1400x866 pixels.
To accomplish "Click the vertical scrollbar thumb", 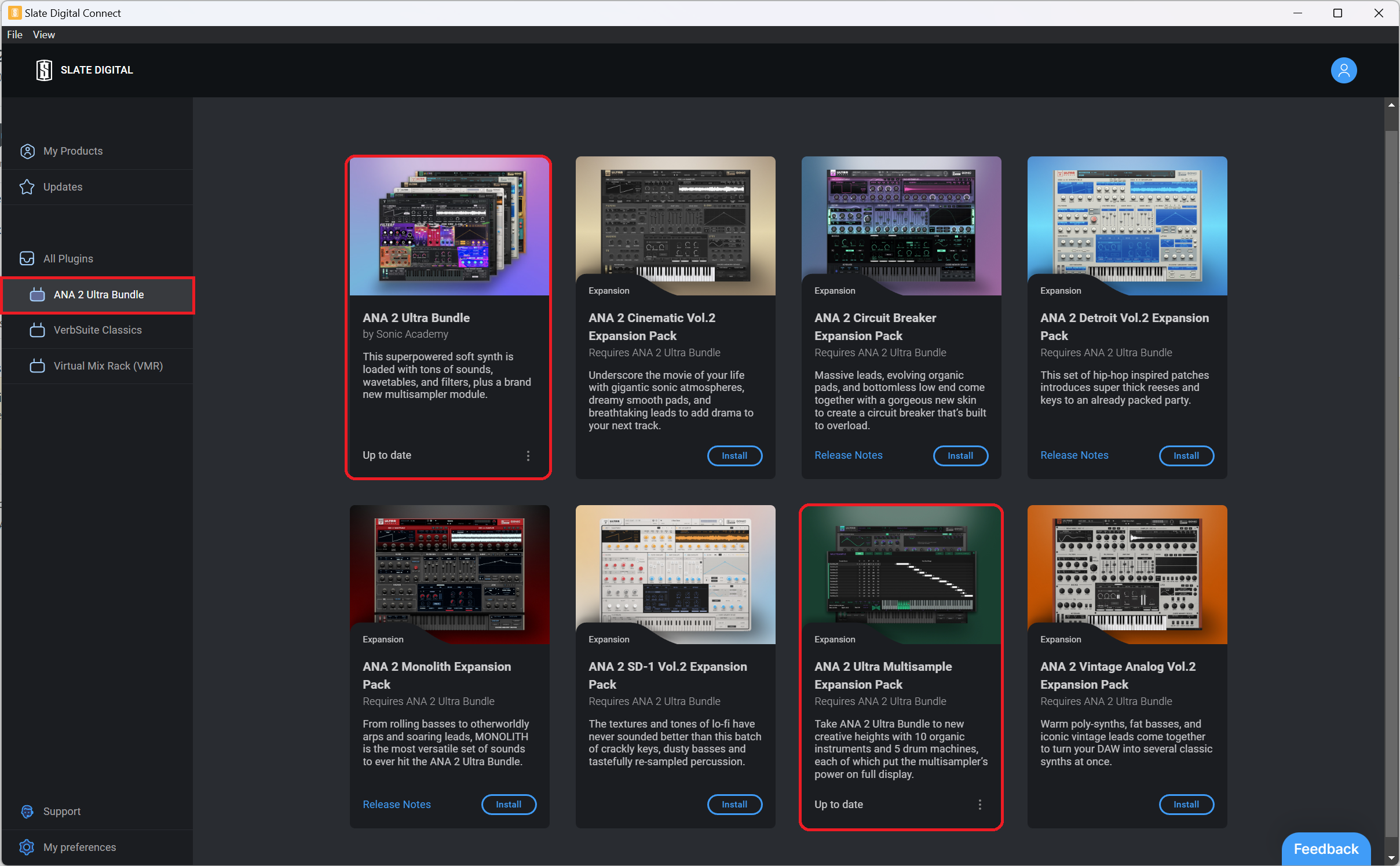I will point(1391,484).
